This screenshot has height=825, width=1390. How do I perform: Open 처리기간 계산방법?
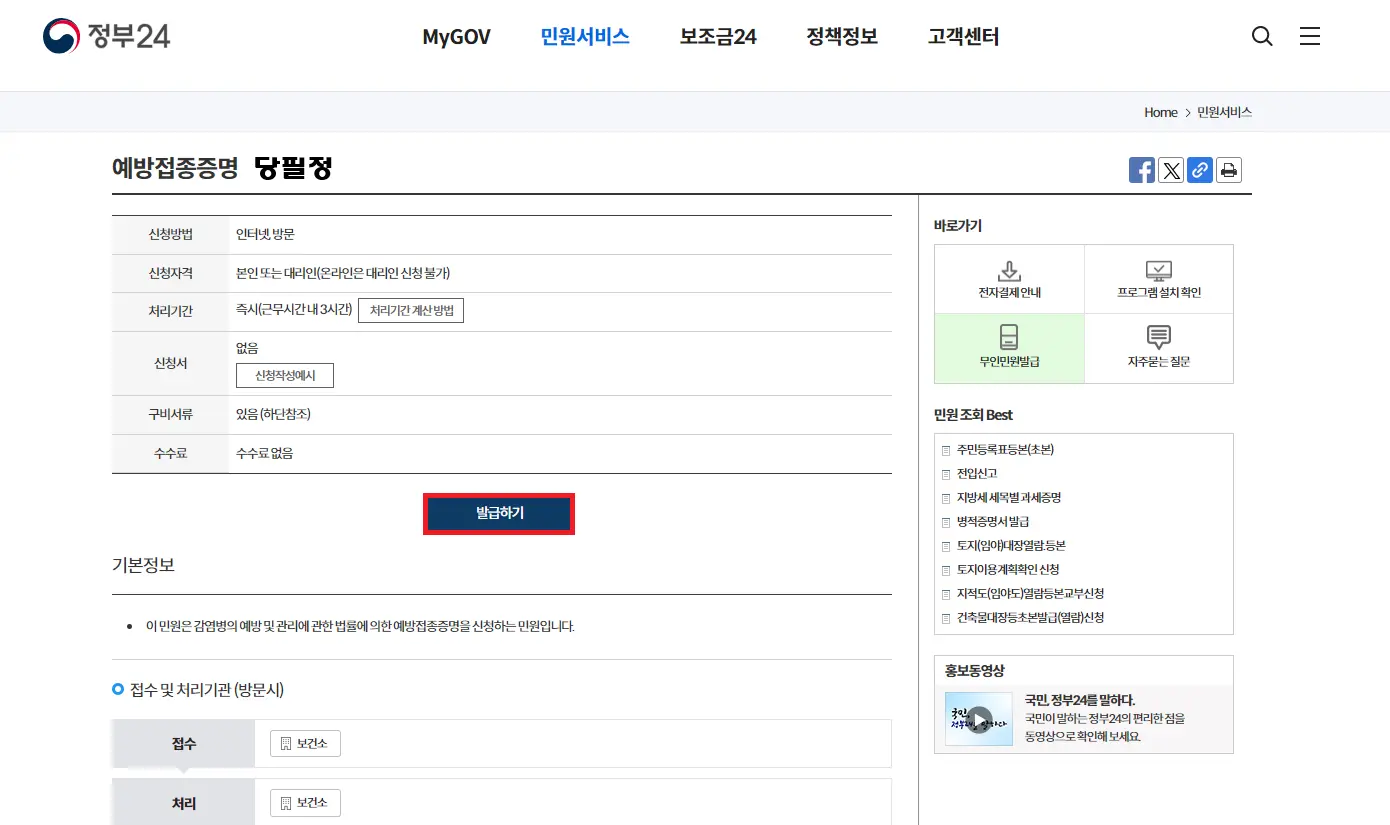pyautogui.click(x=411, y=310)
